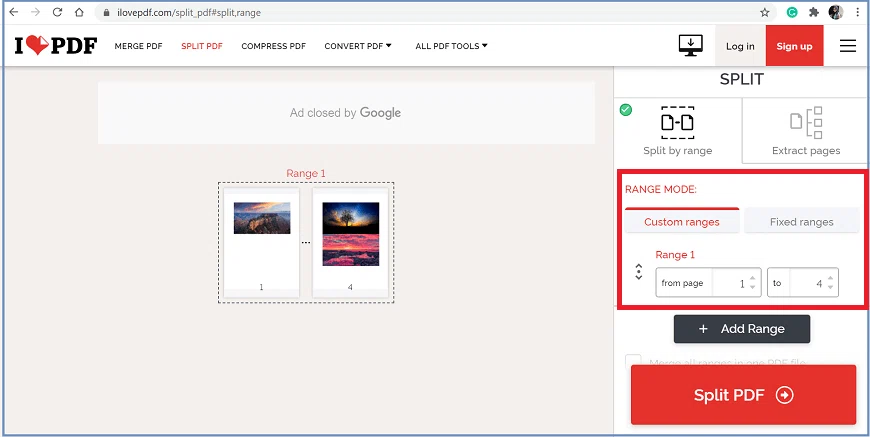Viewport: 870px width, 437px height.
Task: Click the Sign up button
Action: 795,46
